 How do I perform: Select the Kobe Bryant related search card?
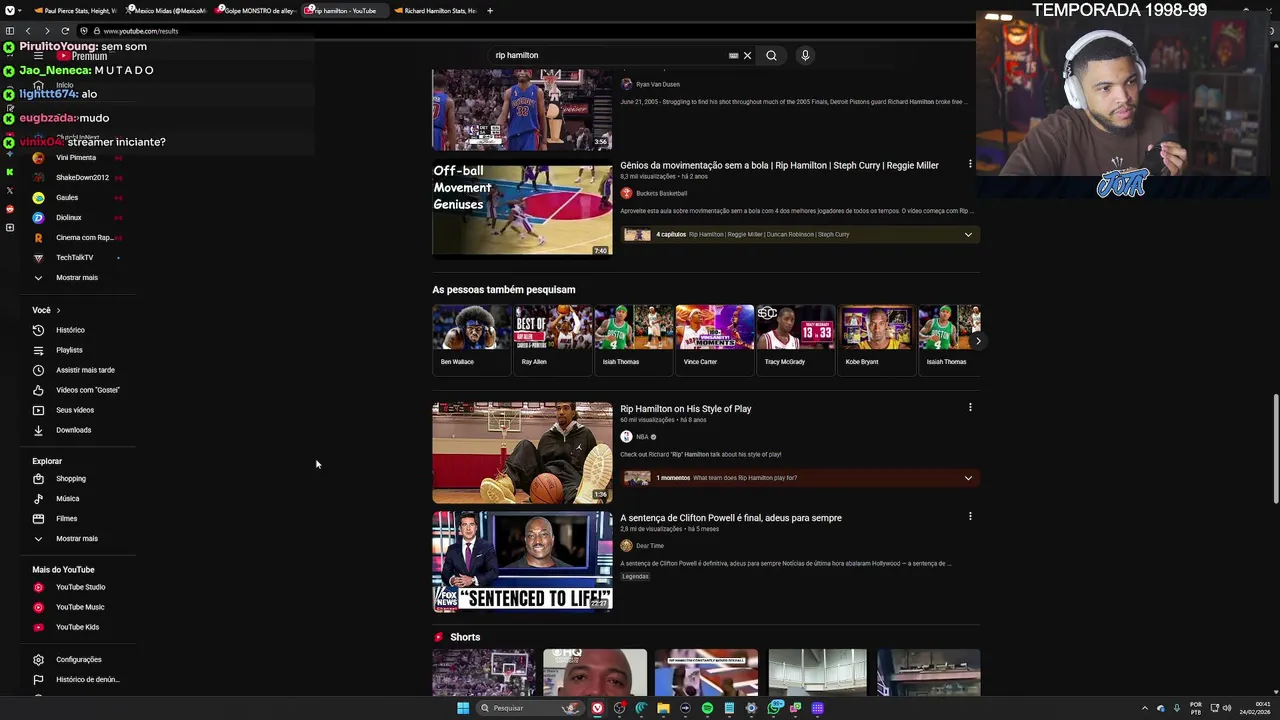click(x=876, y=339)
